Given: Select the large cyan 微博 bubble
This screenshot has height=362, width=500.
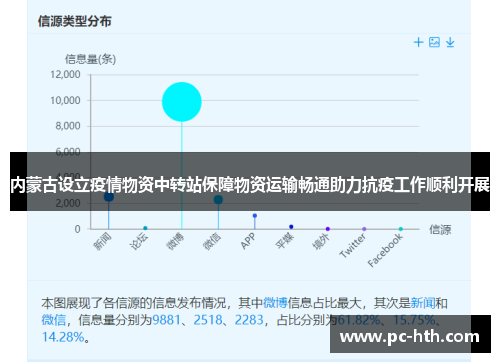Looking at the screenshot, I should [x=182, y=102].
